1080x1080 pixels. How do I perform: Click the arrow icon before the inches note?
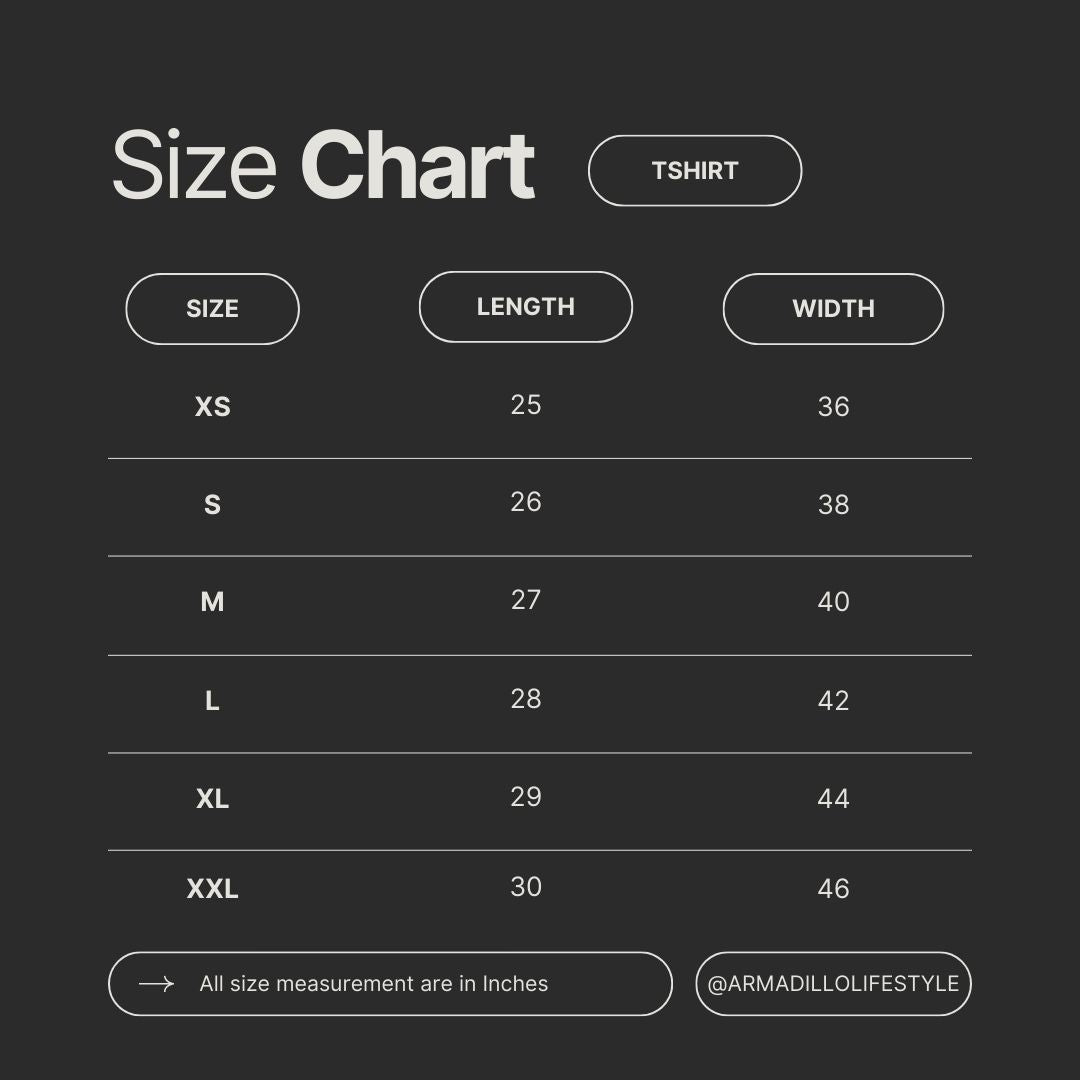pyautogui.click(x=156, y=984)
